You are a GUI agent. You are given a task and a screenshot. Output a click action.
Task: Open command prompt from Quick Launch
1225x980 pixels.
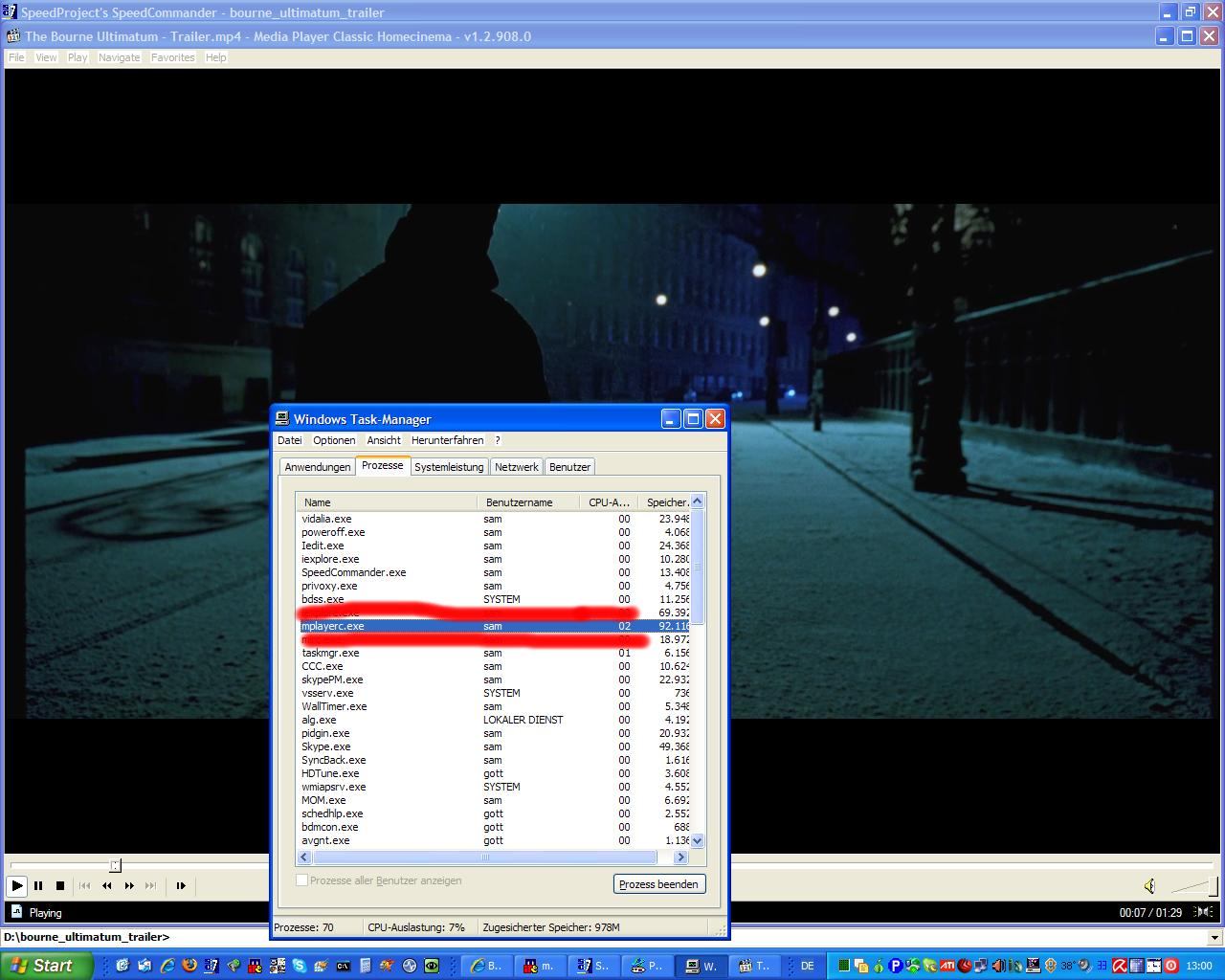[343, 966]
